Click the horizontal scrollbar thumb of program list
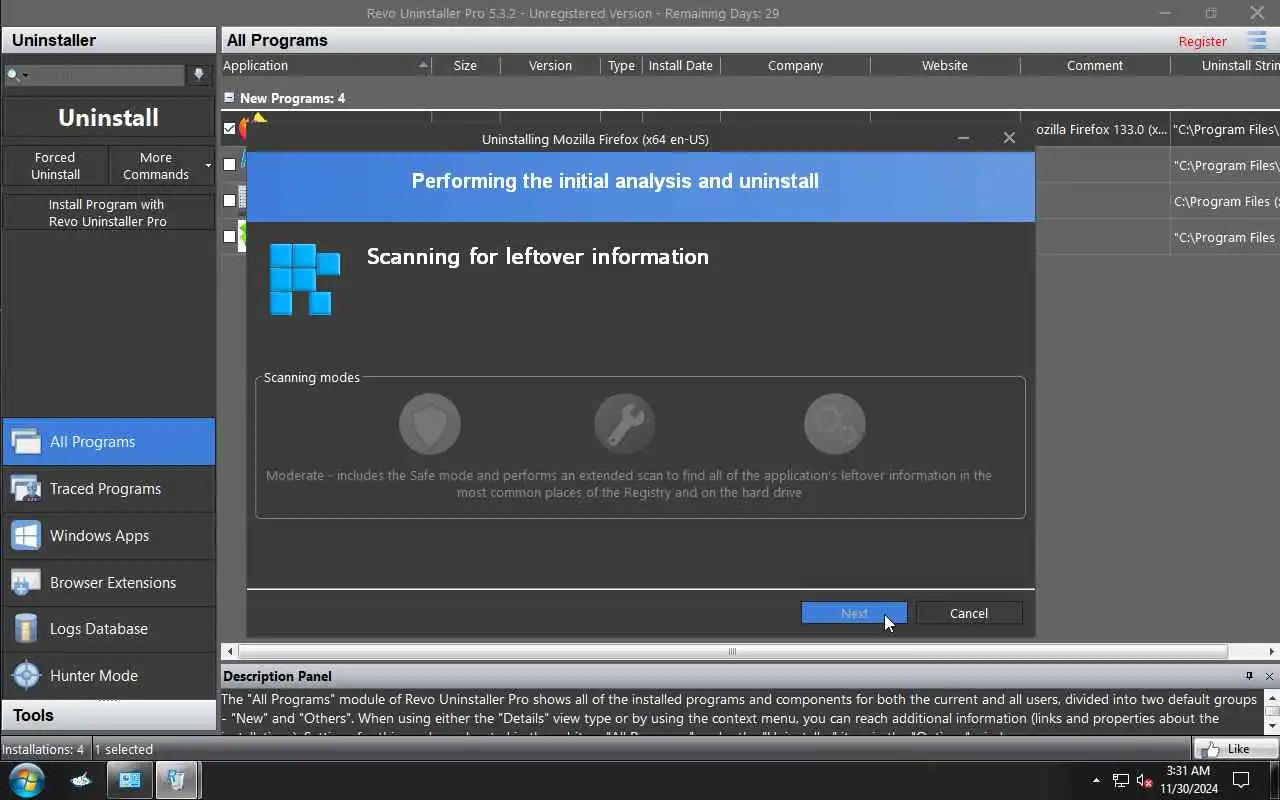 pyautogui.click(x=731, y=652)
